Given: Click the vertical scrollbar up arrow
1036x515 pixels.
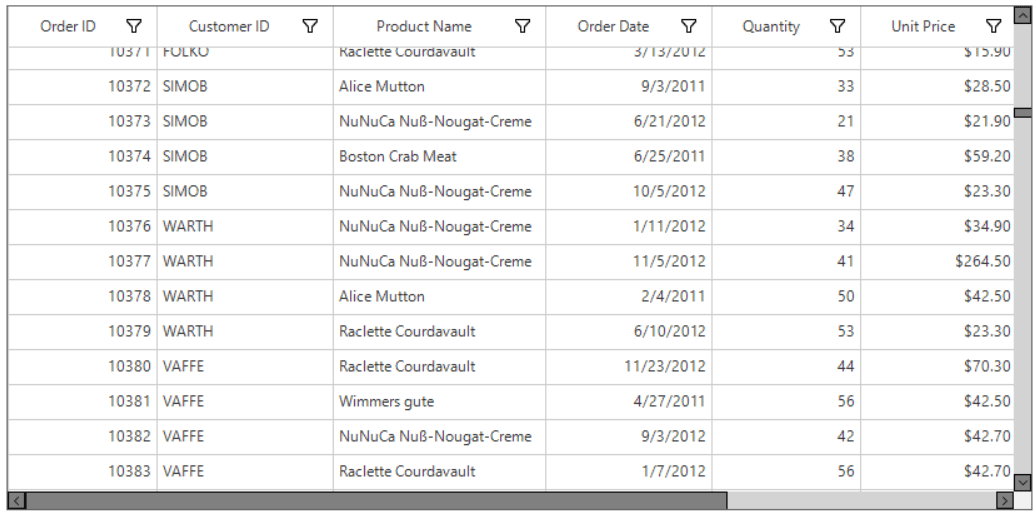Looking at the screenshot, I should pyautogui.click(x=1022, y=15).
